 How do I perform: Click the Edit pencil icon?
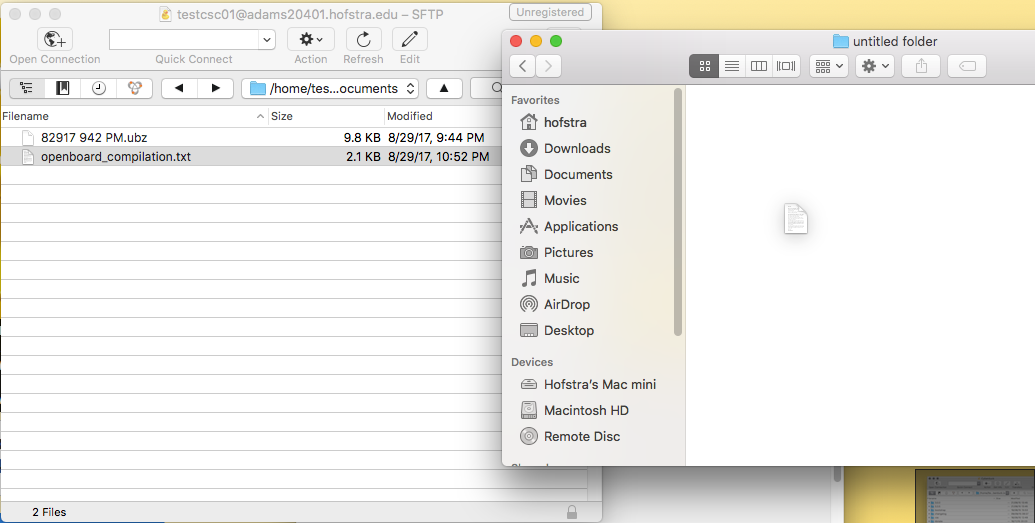(410, 39)
